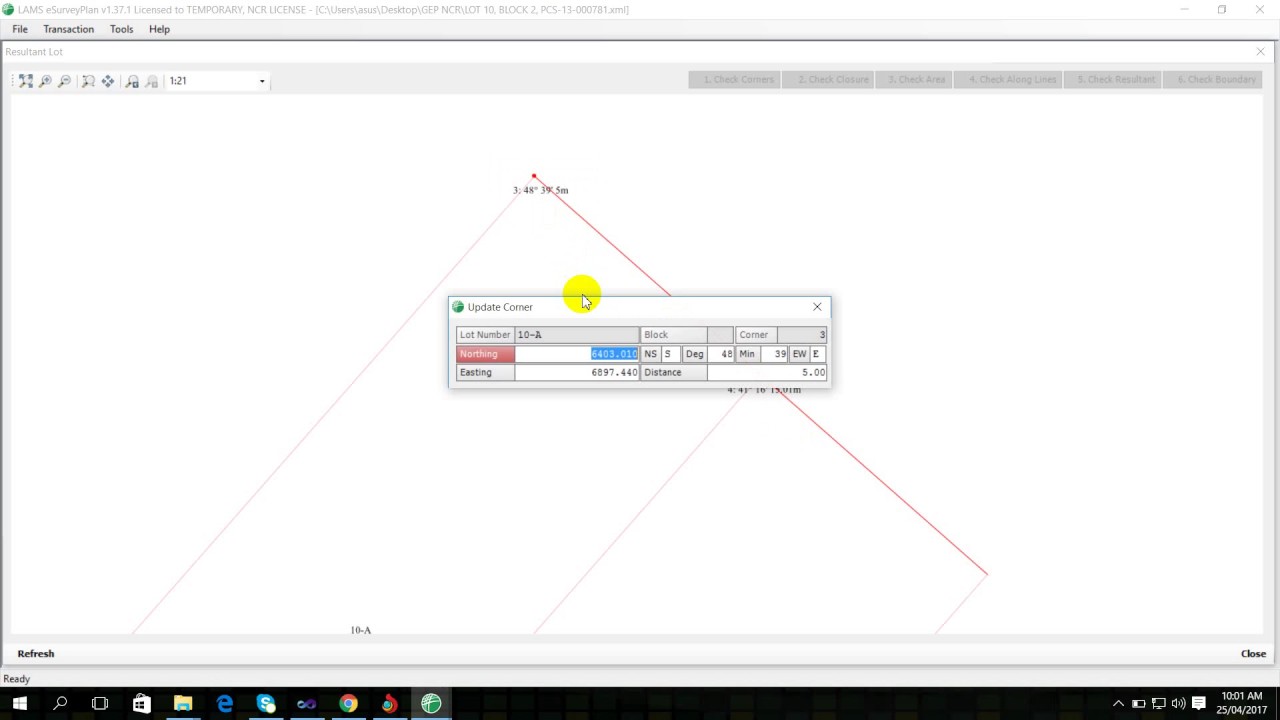The width and height of the screenshot is (1280, 720).
Task: Select the pan tool icon
Action: [108, 81]
